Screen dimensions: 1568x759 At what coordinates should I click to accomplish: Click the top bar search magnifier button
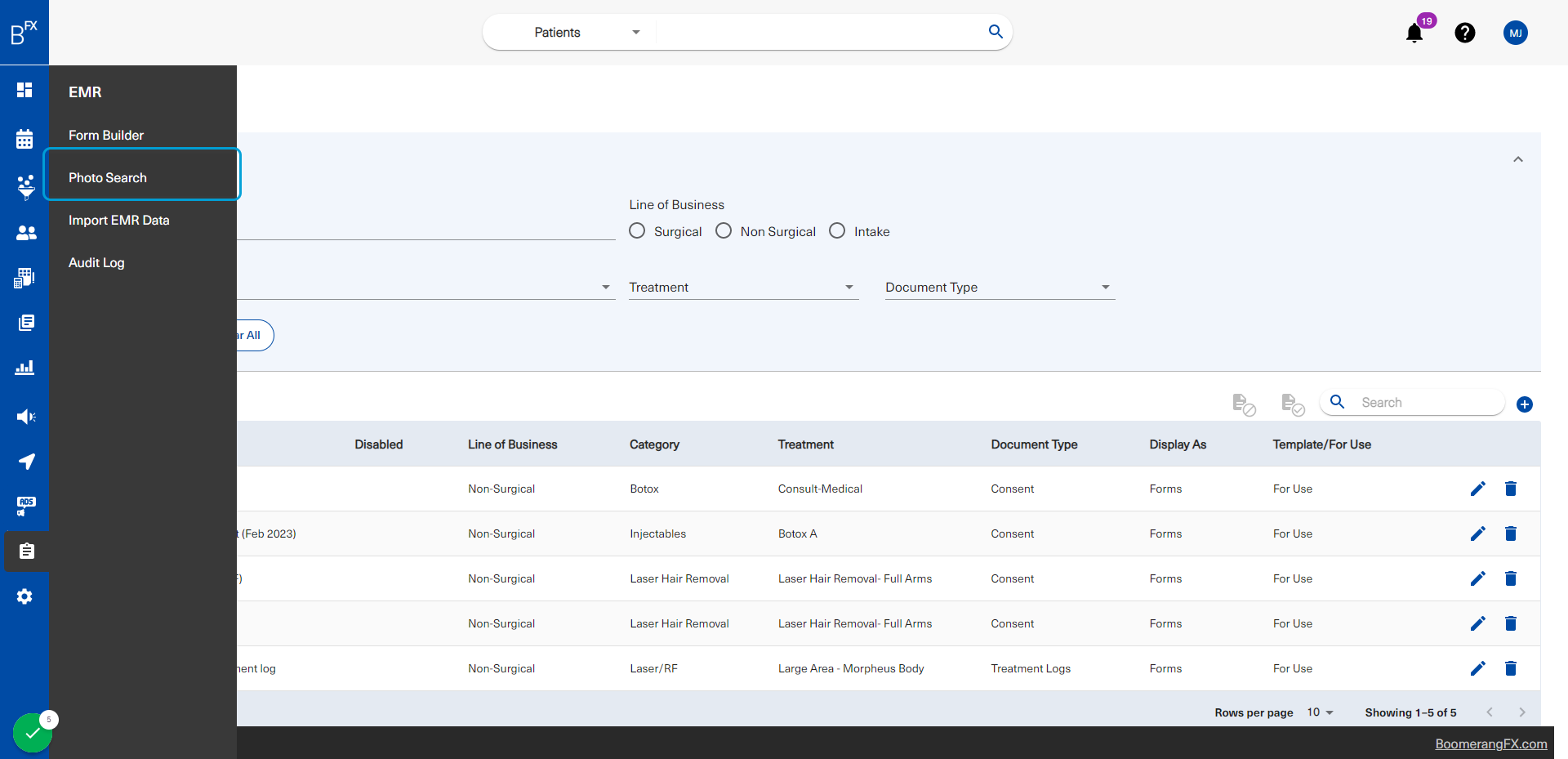click(996, 32)
